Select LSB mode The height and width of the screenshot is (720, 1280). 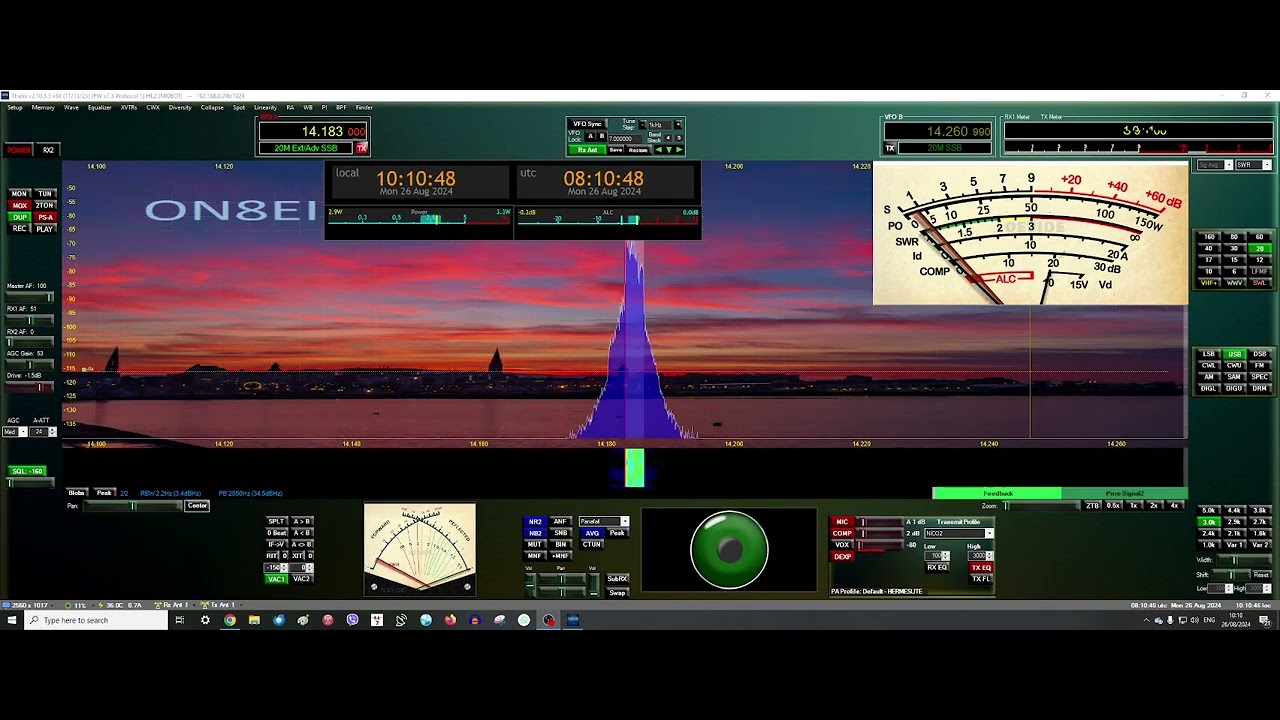(x=1209, y=354)
